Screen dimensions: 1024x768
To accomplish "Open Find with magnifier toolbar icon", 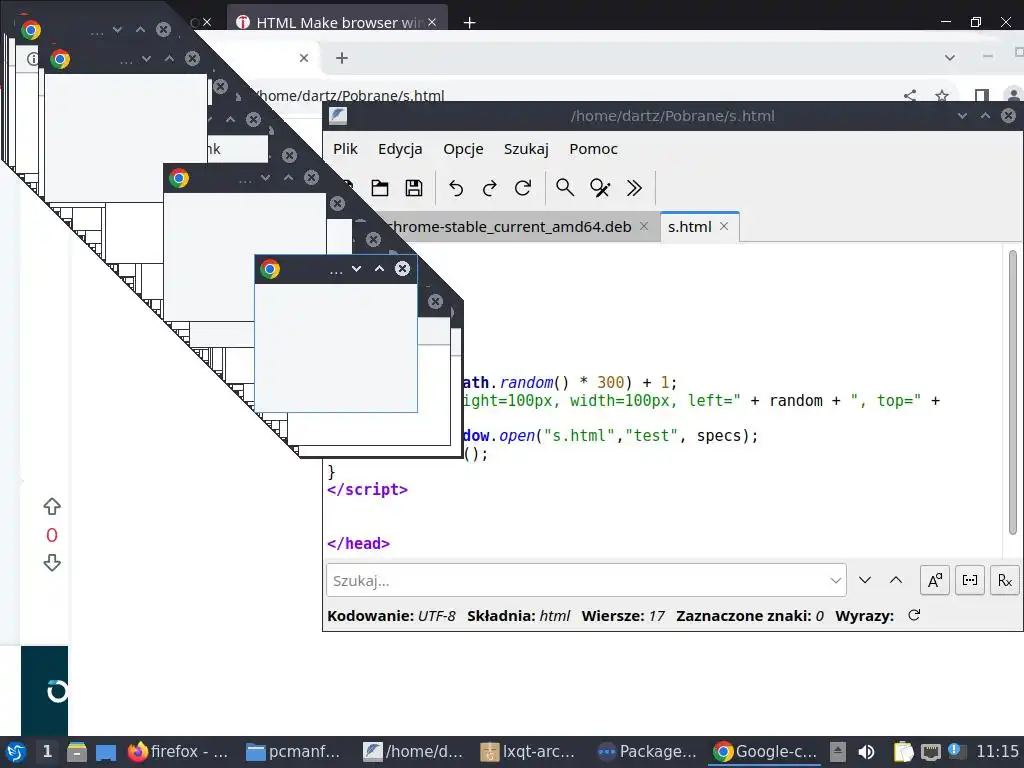I will coord(565,188).
